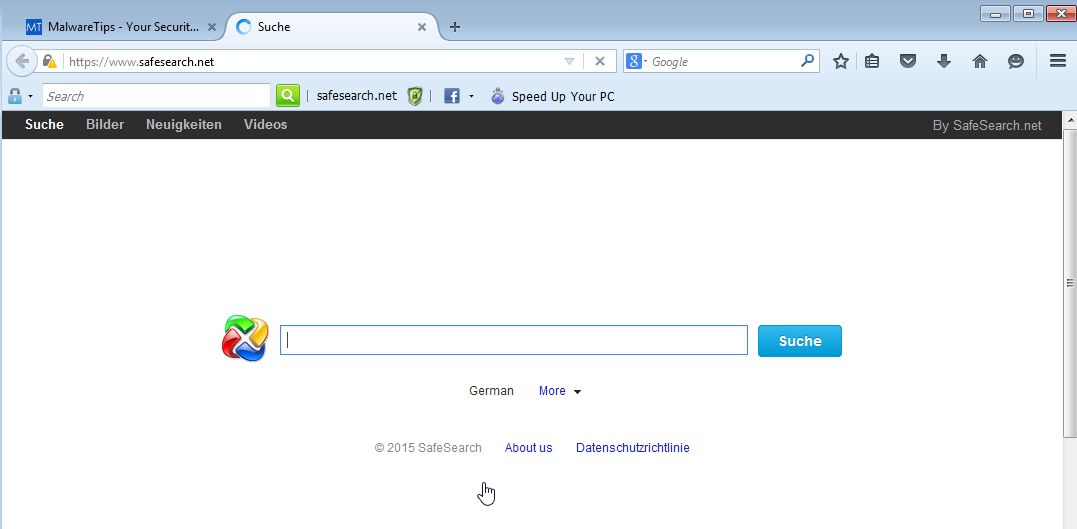Close the MalwareTips tab

(x=212, y=27)
